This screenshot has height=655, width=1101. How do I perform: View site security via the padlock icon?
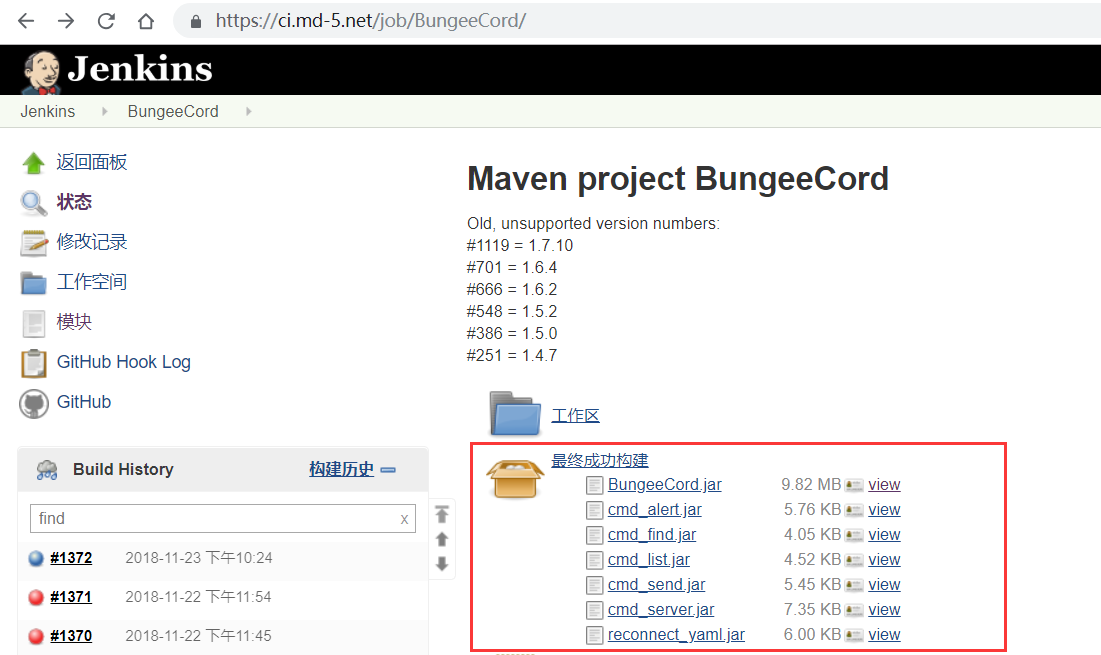point(196,22)
